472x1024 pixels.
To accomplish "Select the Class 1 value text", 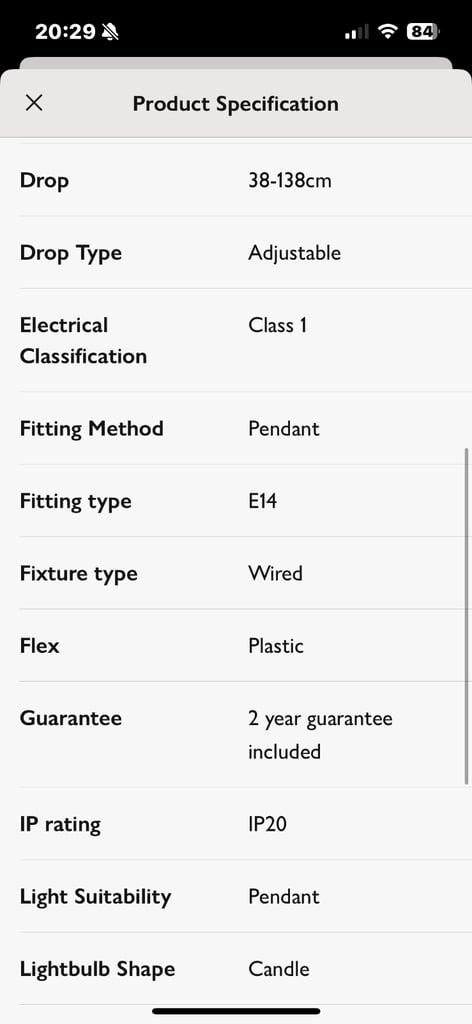I will point(277,325).
